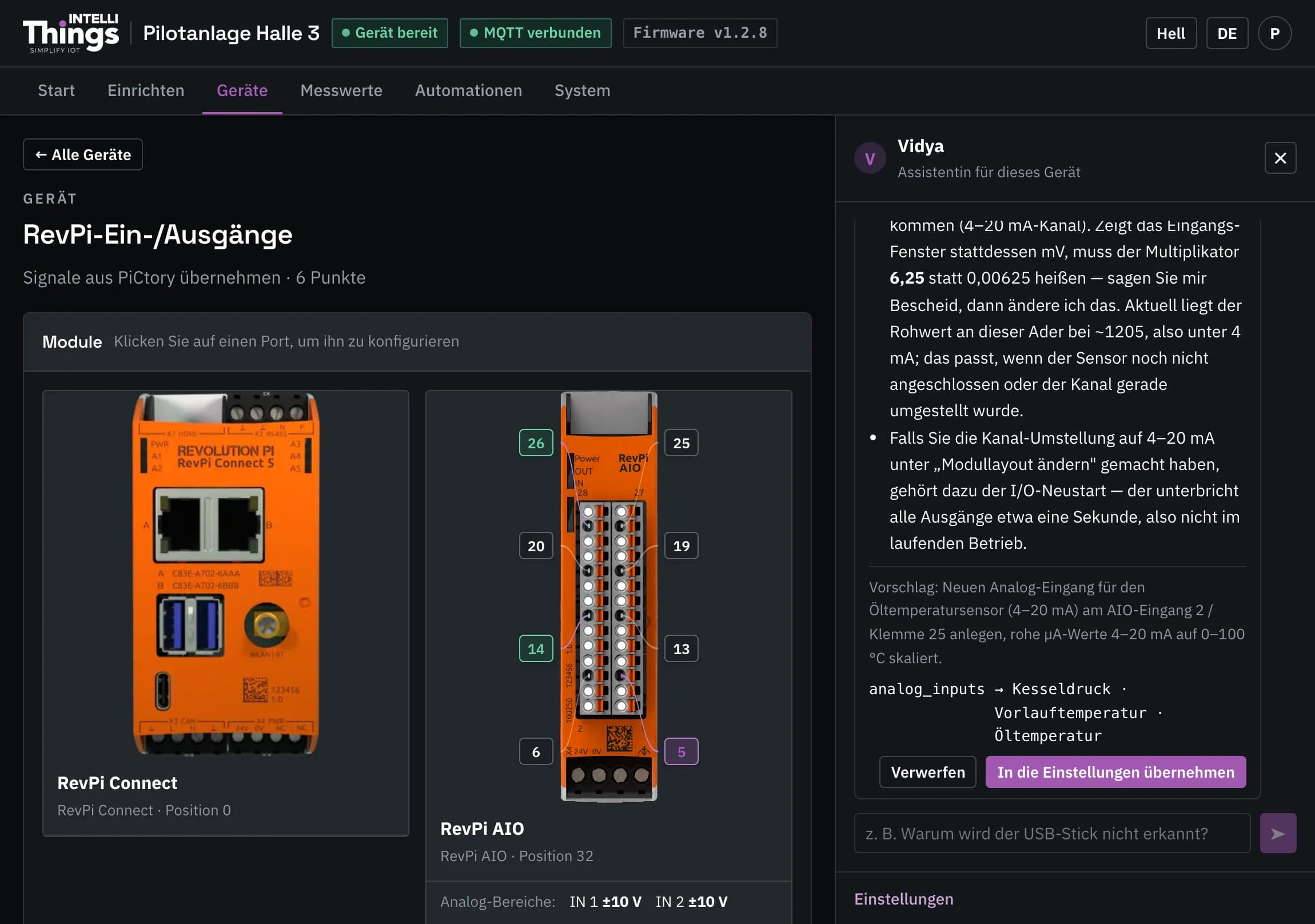The width and height of the screenshot is (1315, 924).
Task: Apply suggestion via In die Einstellungen übernehmen
Action: pyautogui.click(x=1115, y=772)
